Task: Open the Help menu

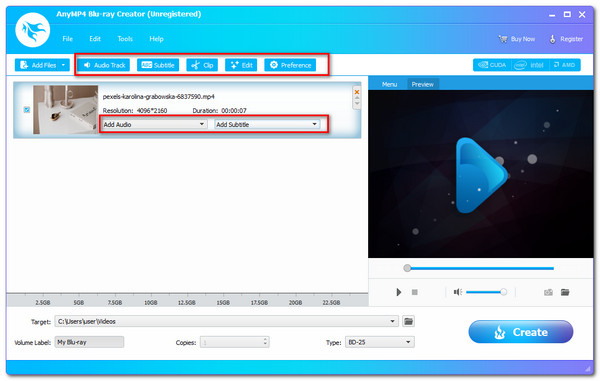Action: tap(156, 39)
